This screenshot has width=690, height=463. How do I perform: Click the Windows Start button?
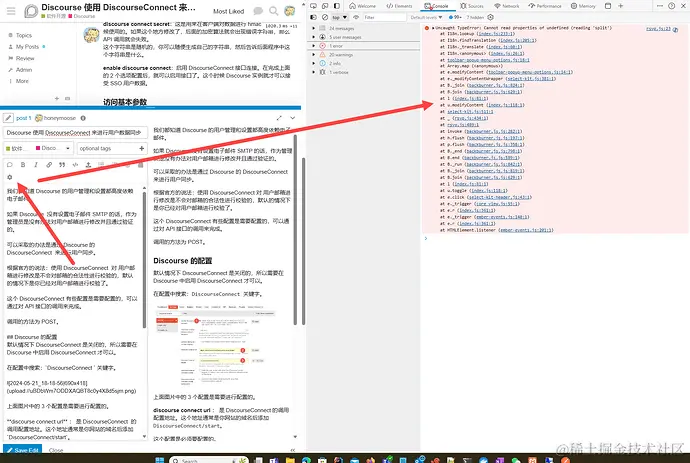pyautogui.click(x=159, y=460)
